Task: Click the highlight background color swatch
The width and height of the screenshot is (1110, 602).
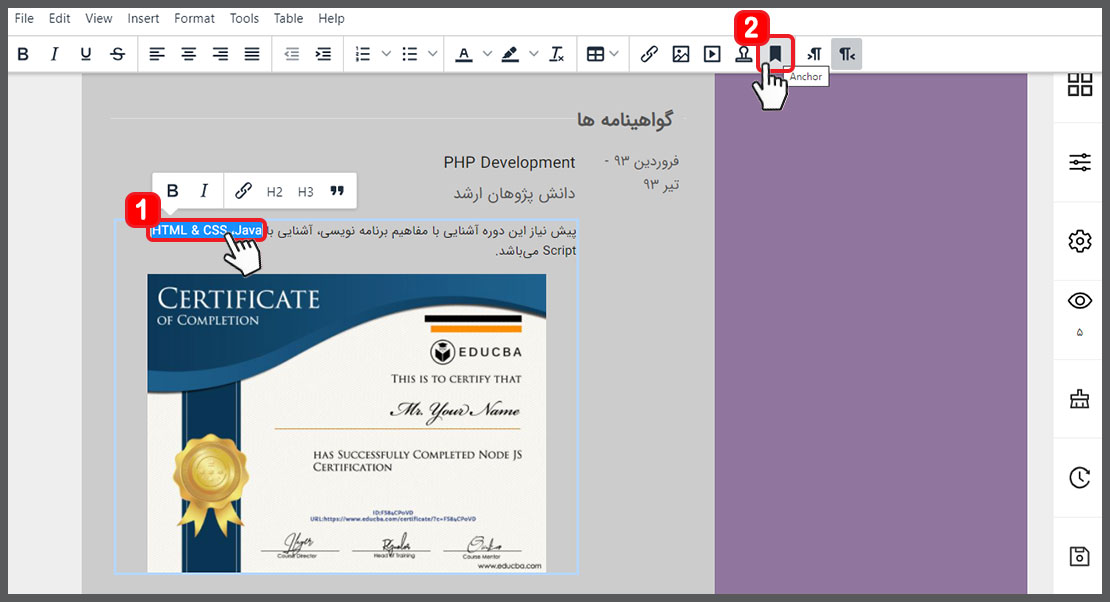Action: [x=511, y=54]
